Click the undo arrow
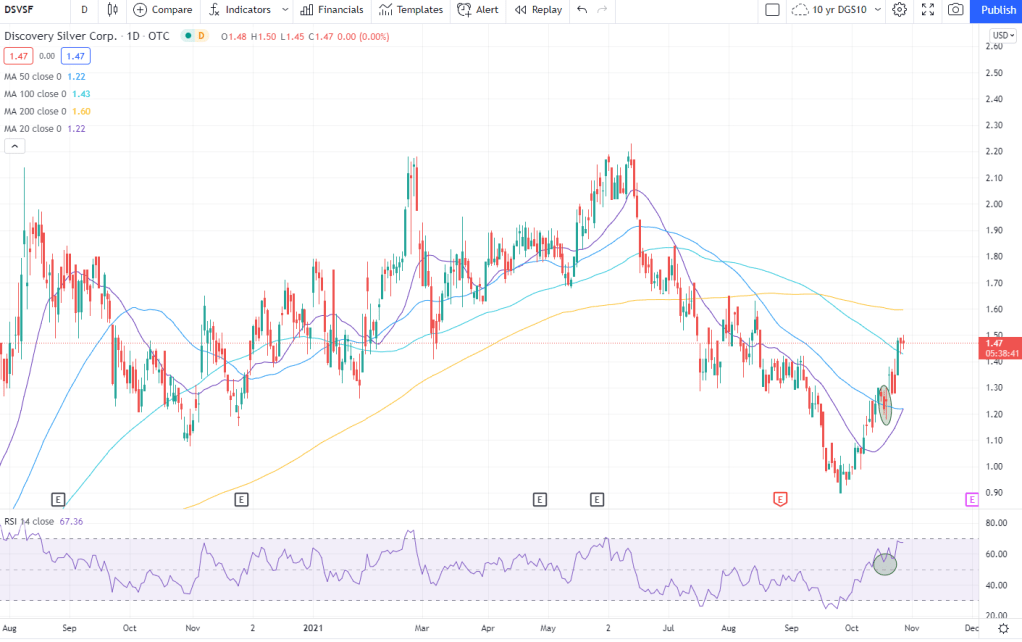The width and height of the screenshot is (1022, 642). [582, 10]
